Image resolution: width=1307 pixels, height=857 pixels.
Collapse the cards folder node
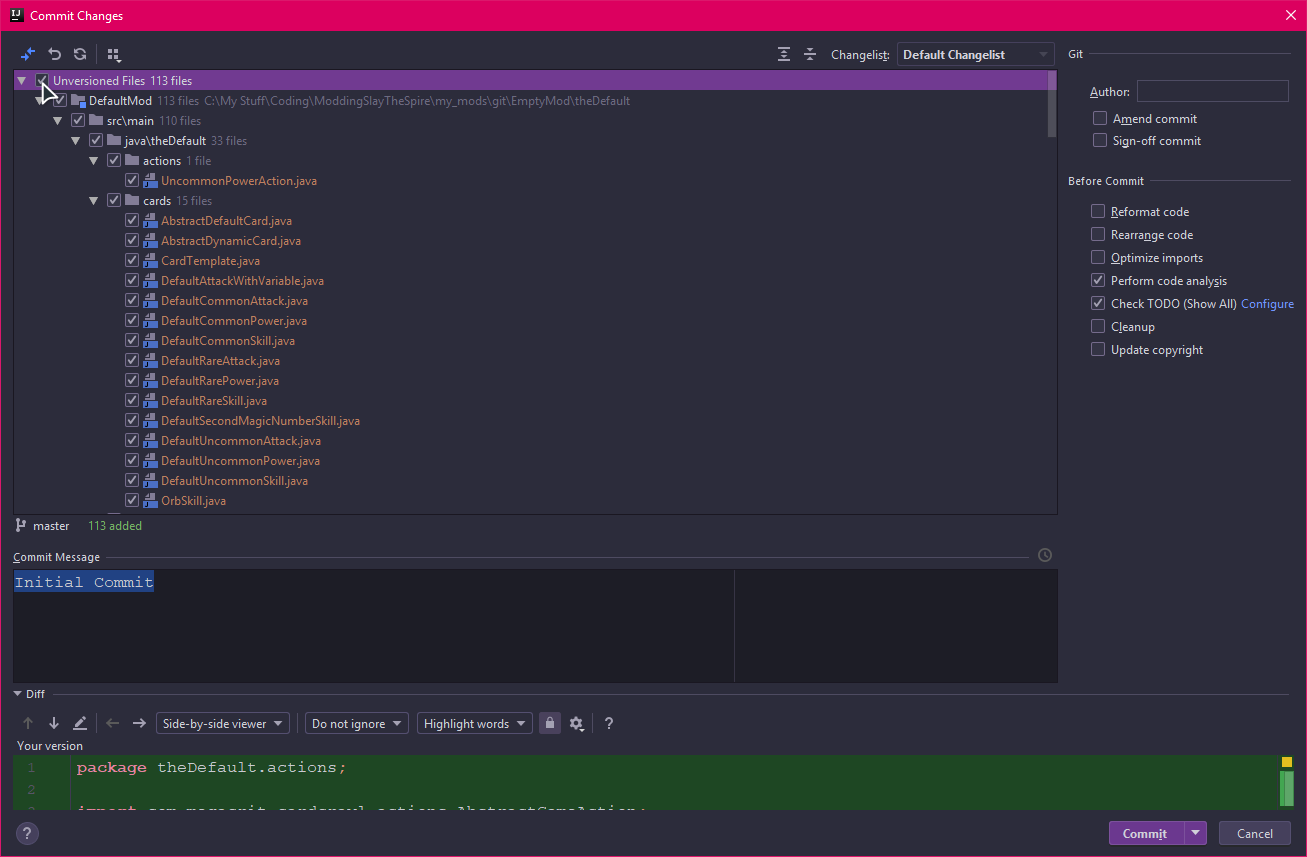[94, 201]
